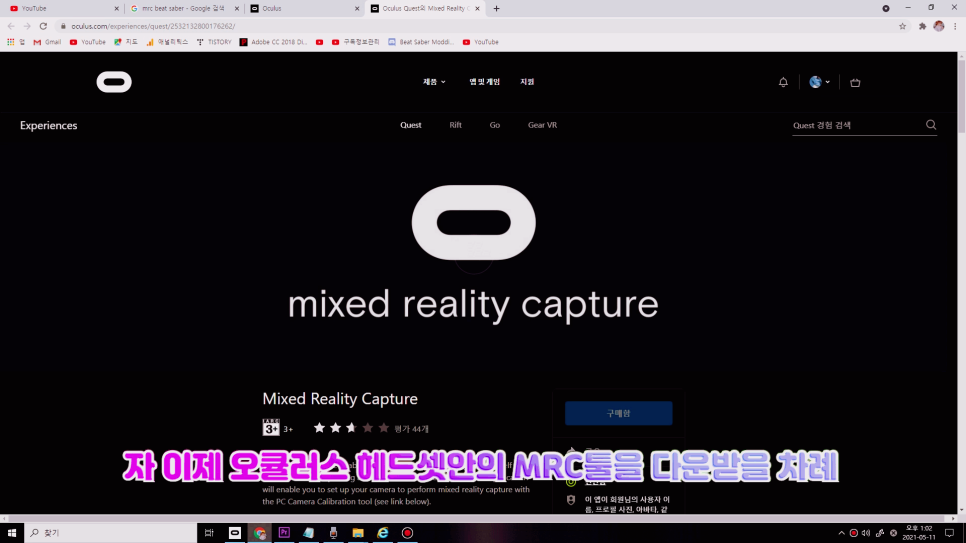Click the taskbar search box 찾기
This screenshot has height=543, width=966.
tap(111, 533)
